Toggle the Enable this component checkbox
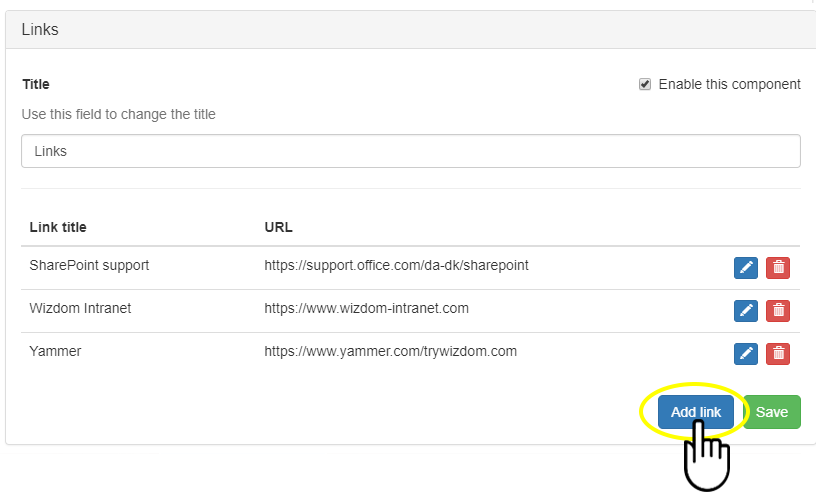 (645, 84)
